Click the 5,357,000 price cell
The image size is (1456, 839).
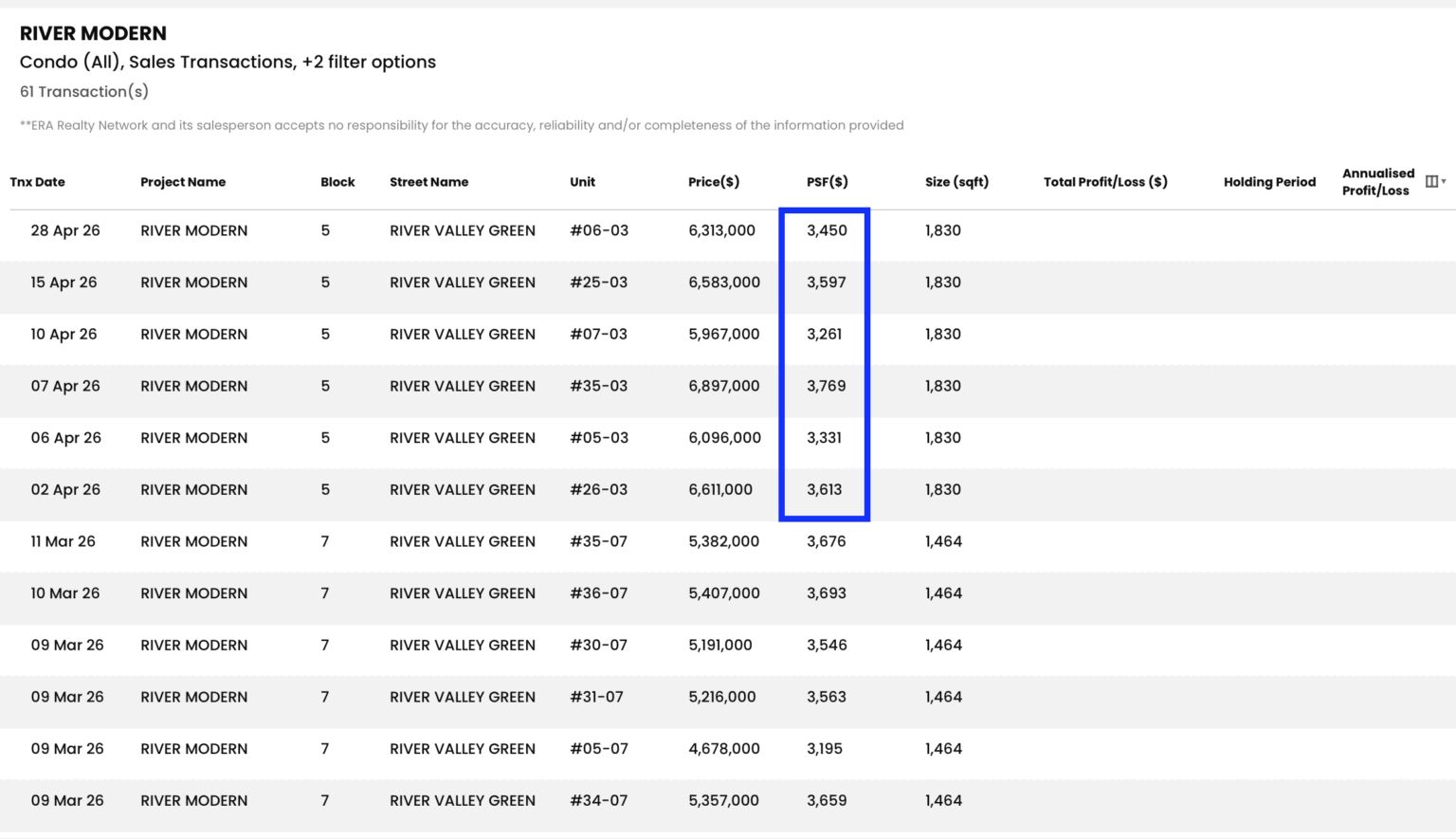tap(723, 800)
